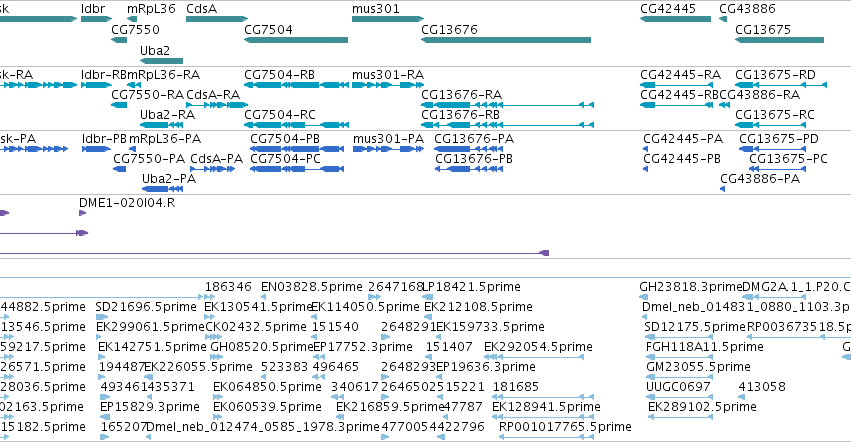This screenshot has height=442, width=851.
Task: Click the mus301 gene feature
Action: [x=388, y=19]
